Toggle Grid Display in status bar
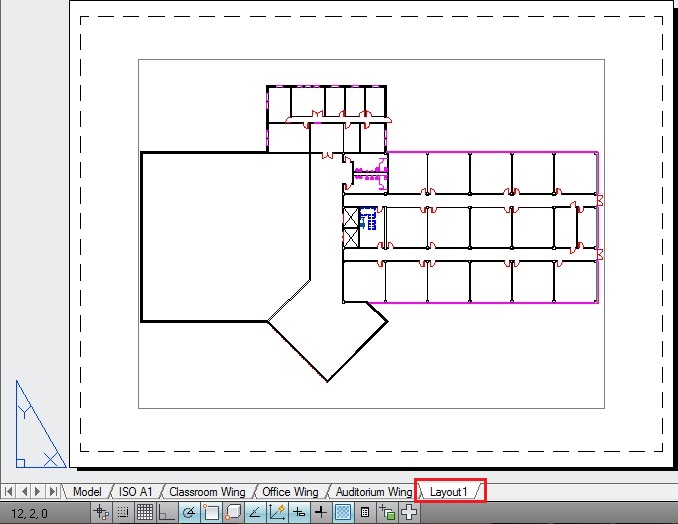Image resolution: width=678 pixels, height=524 pixels. (144, 513)
